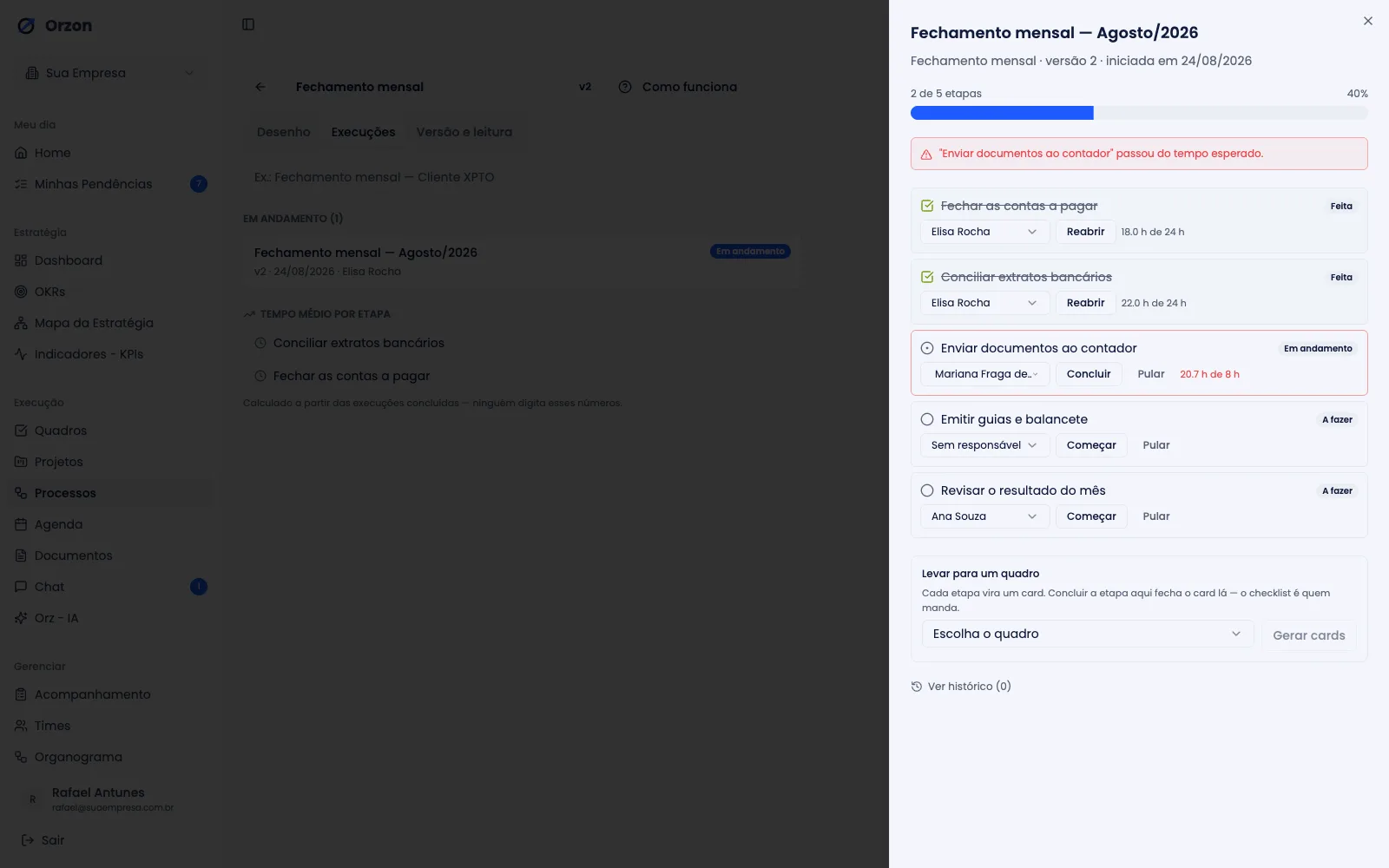The width and height of the screenshot is (1389, 868).
Task: Open Indicadores - KPIs icon
Action: click(x=21, y=354)
